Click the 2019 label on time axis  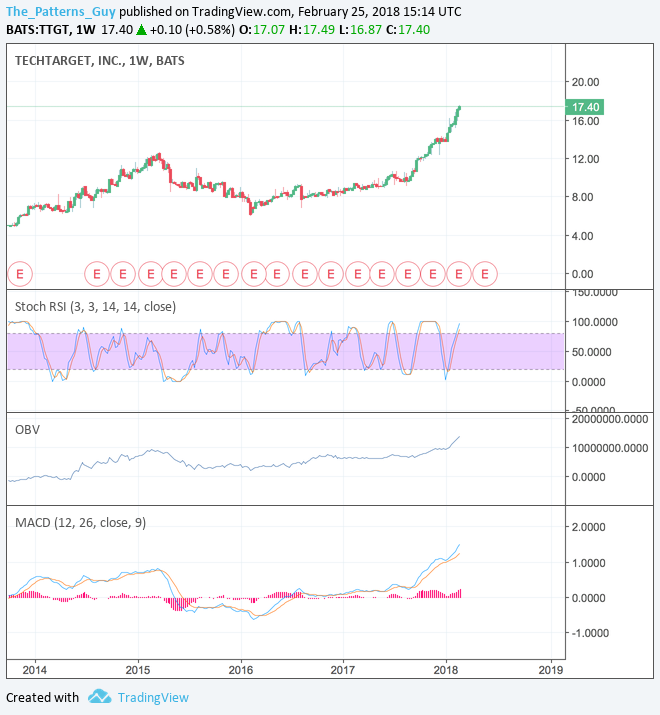551,670
